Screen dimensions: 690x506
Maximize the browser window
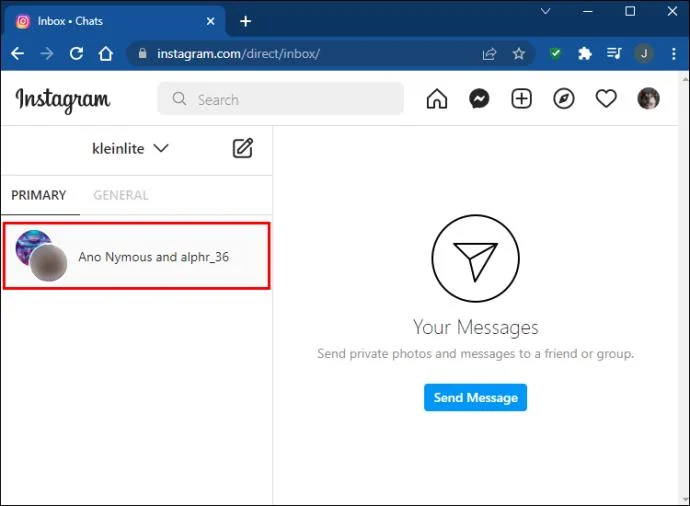tap(630, 11)
